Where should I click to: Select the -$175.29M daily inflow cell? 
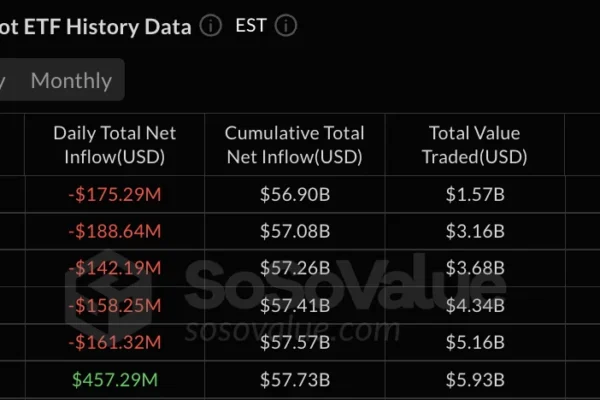click(x=114, y=195)
